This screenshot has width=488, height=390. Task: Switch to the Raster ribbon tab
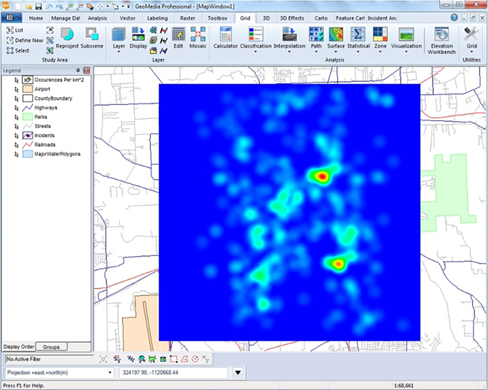point(187,18)
